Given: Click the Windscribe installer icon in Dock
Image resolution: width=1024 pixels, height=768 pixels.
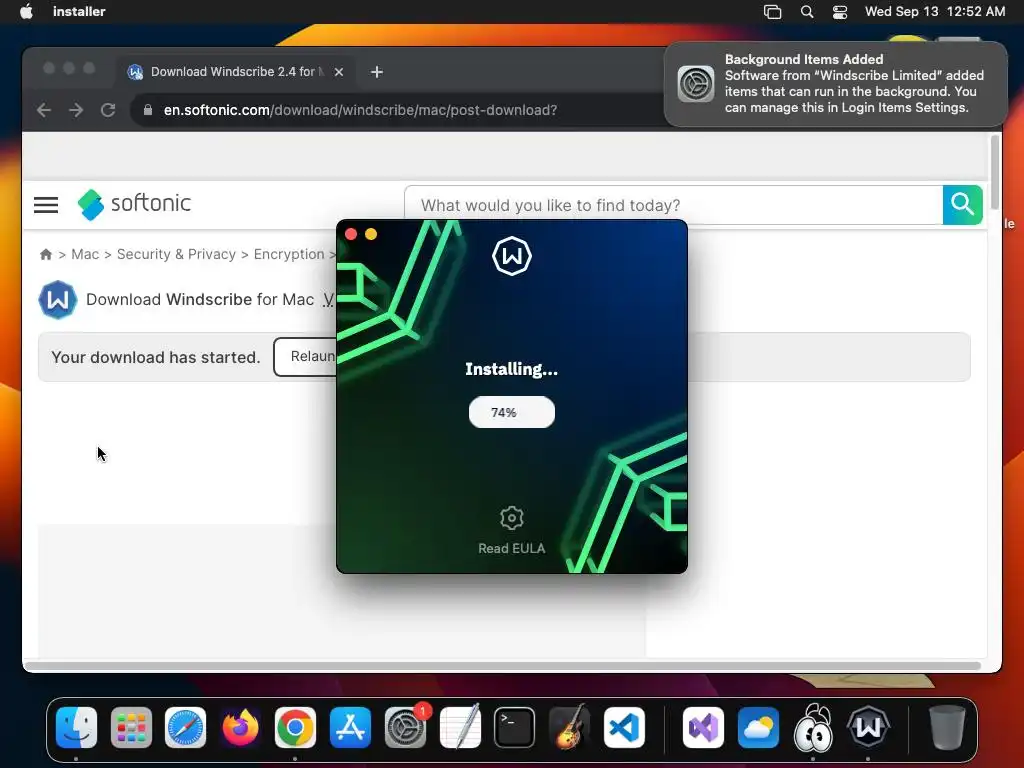Looking at the screenshot, I should [868, 727].
